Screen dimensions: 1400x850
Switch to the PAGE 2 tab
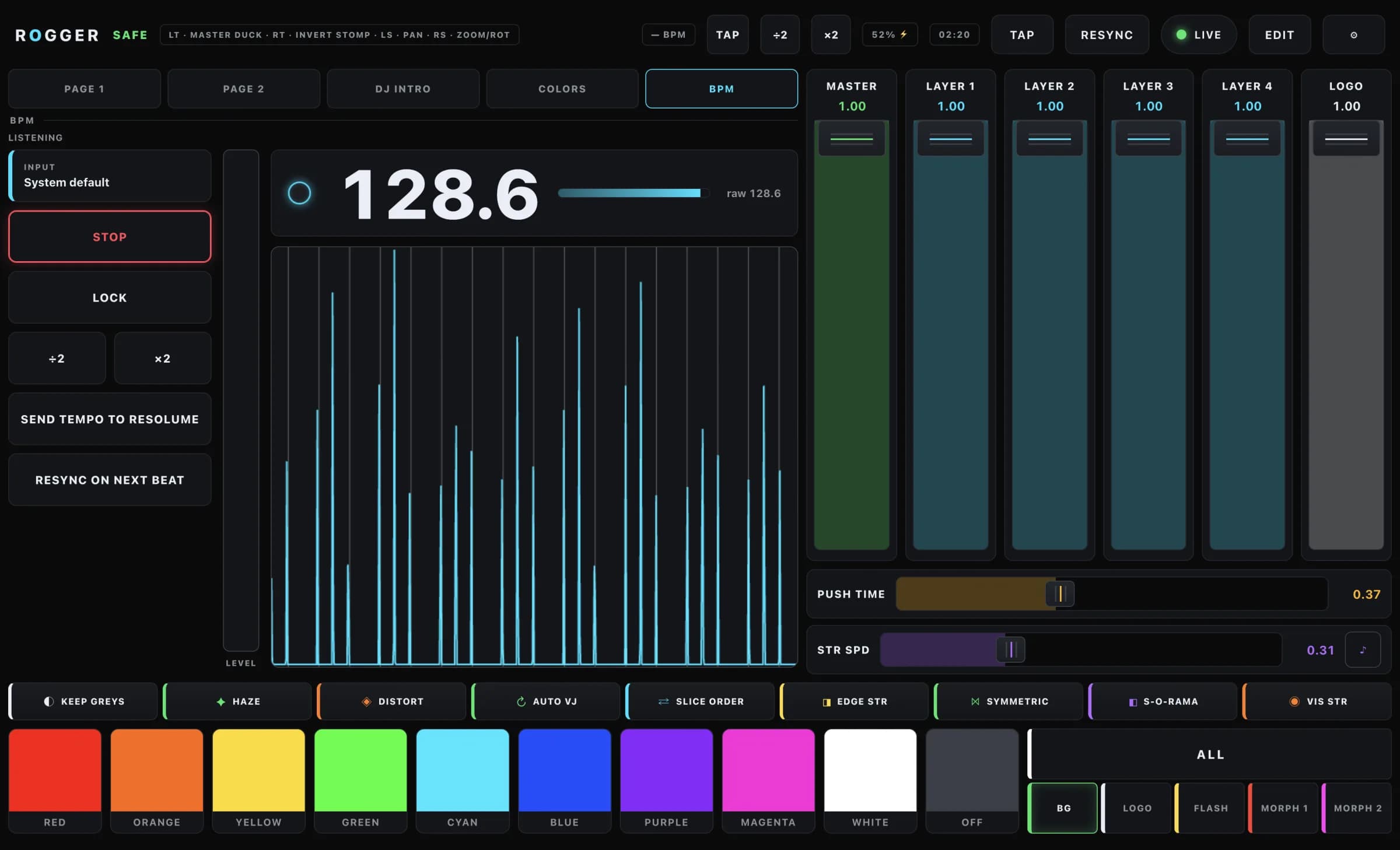[244, 89]
